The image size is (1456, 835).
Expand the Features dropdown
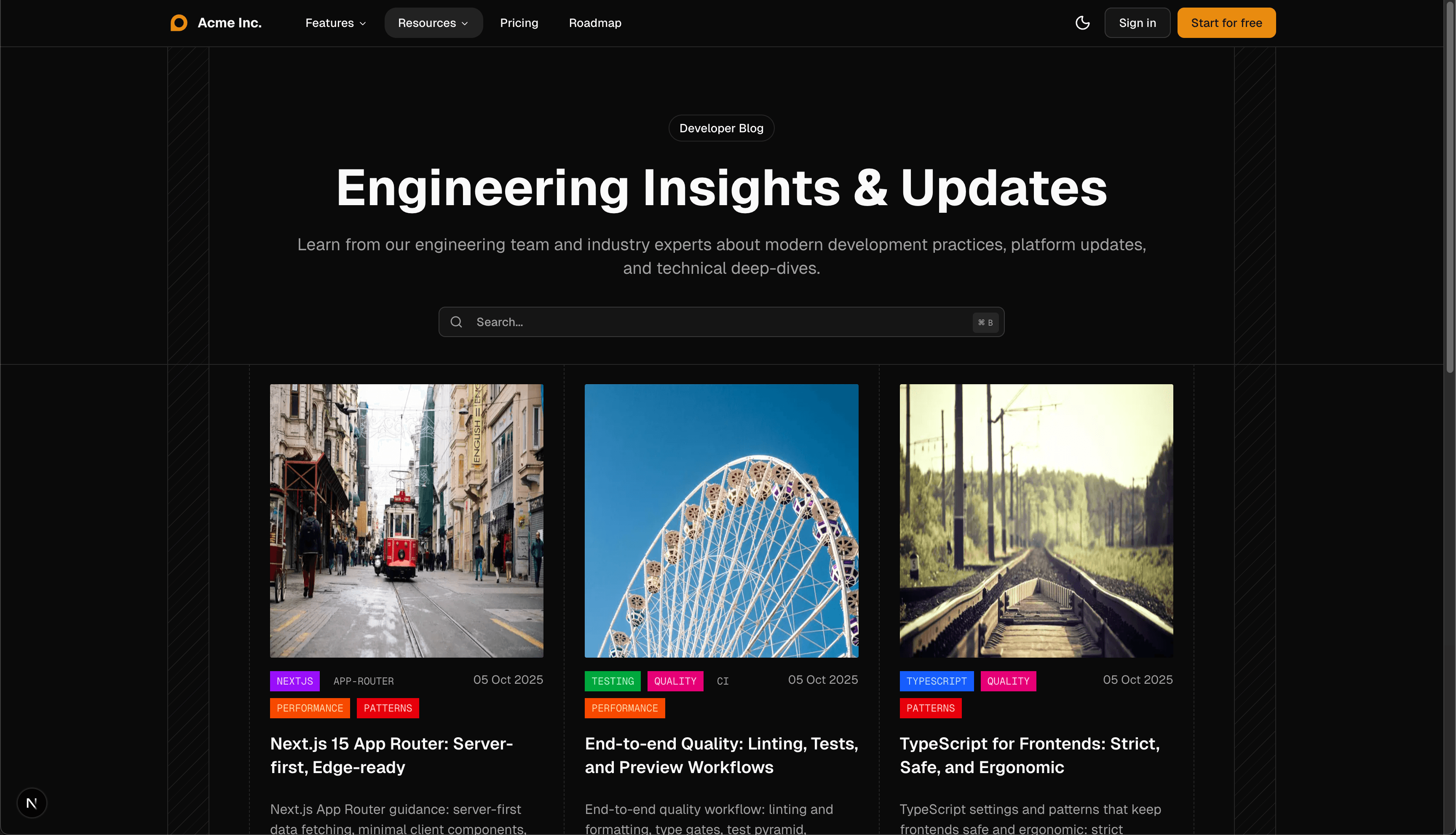(x=335, y=23)
